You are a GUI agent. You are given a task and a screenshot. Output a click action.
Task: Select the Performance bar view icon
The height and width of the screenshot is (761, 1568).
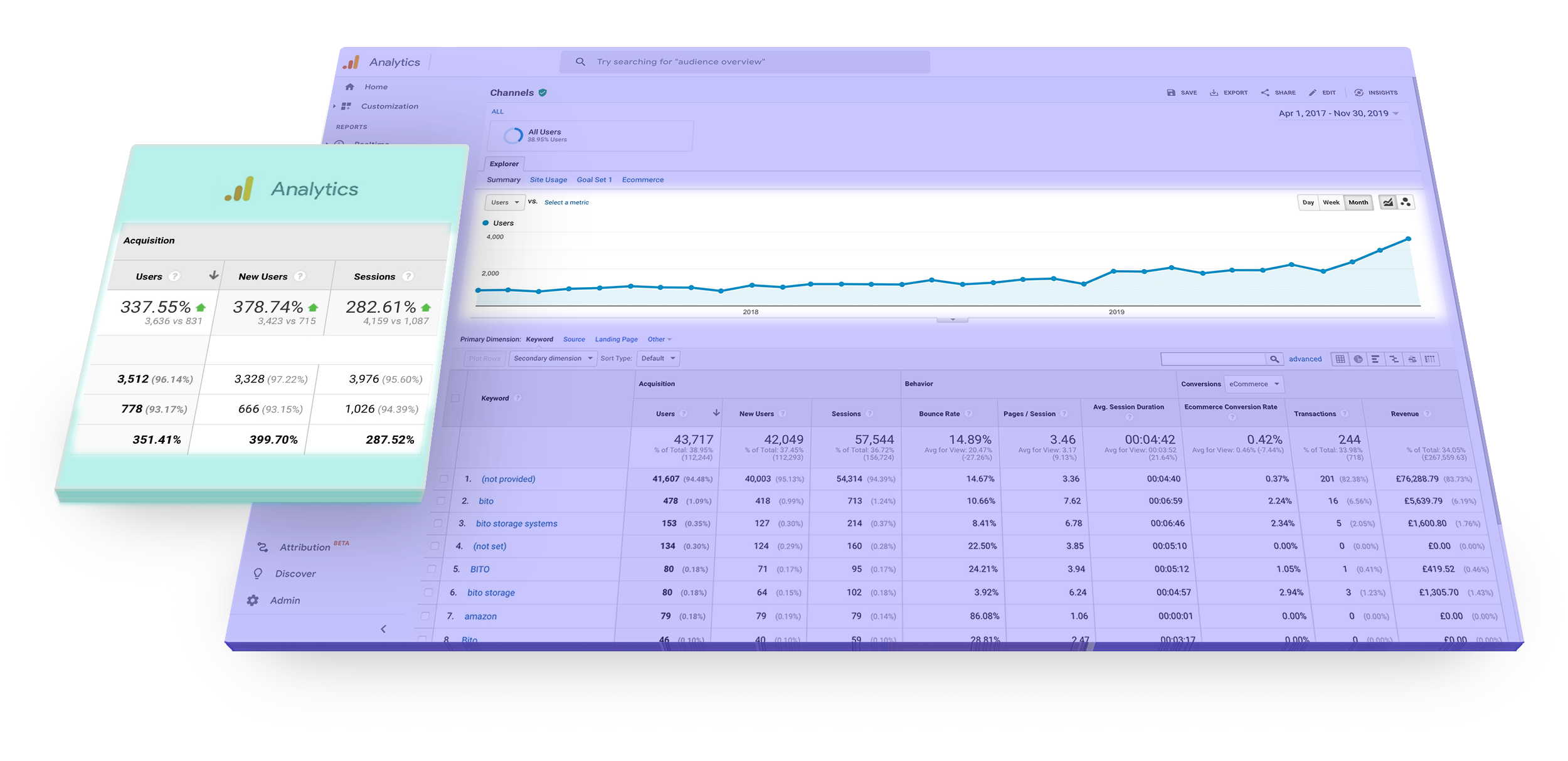click(1375, 359)
